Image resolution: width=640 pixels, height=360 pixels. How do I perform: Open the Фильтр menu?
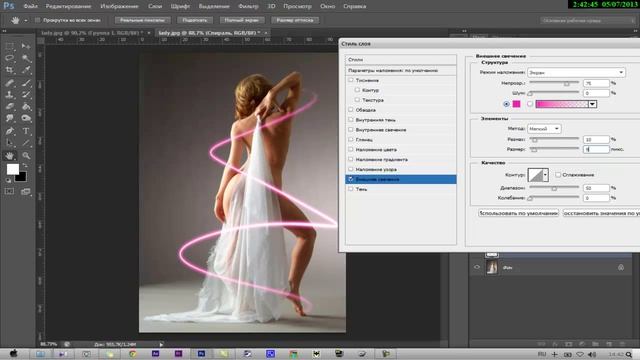click(248, 6)
